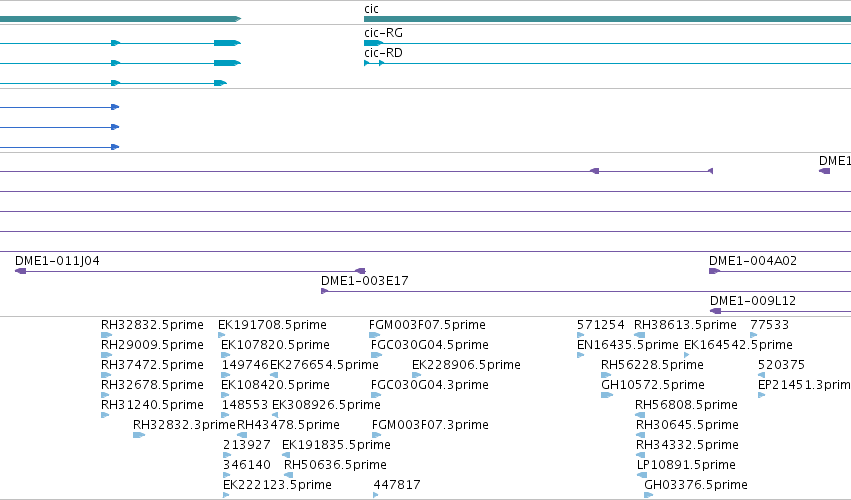Click the RH38613.5prime EST label
The width and height of the screenshot is (851, 500).
685,325
